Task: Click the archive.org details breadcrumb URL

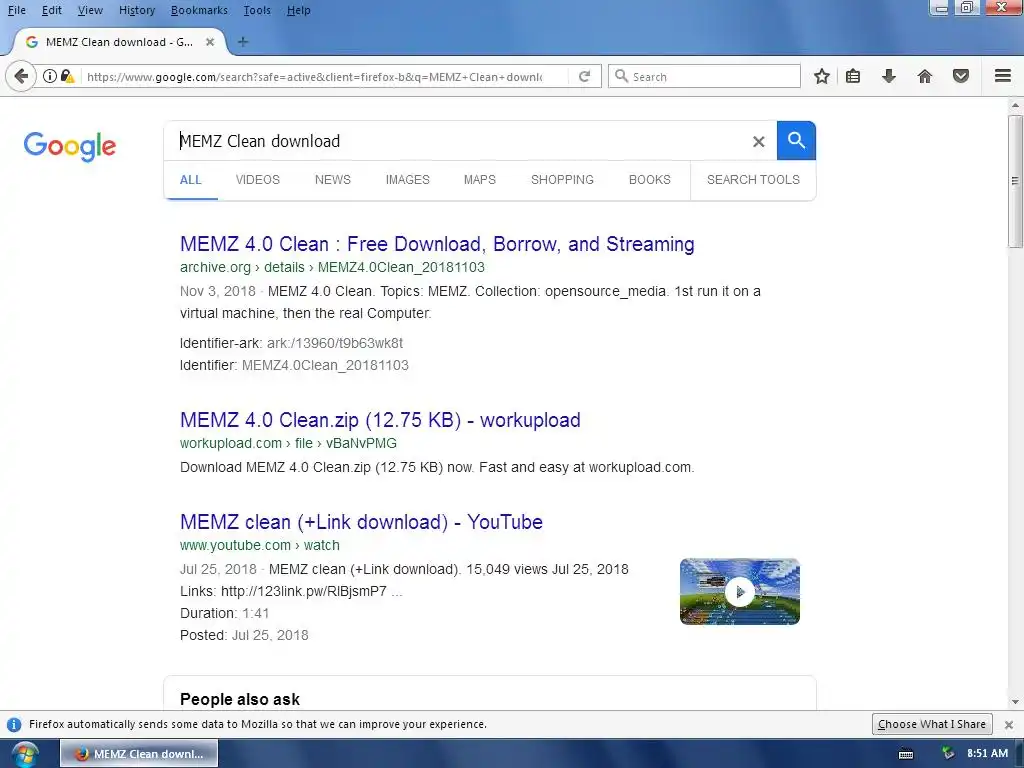Action: (332, 267)
